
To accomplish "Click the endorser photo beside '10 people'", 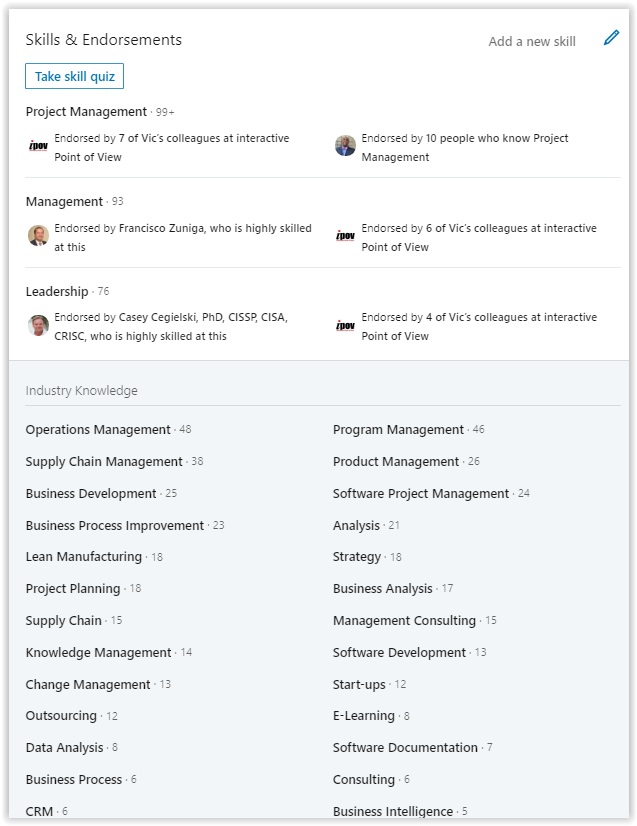I will coord(345,146).
